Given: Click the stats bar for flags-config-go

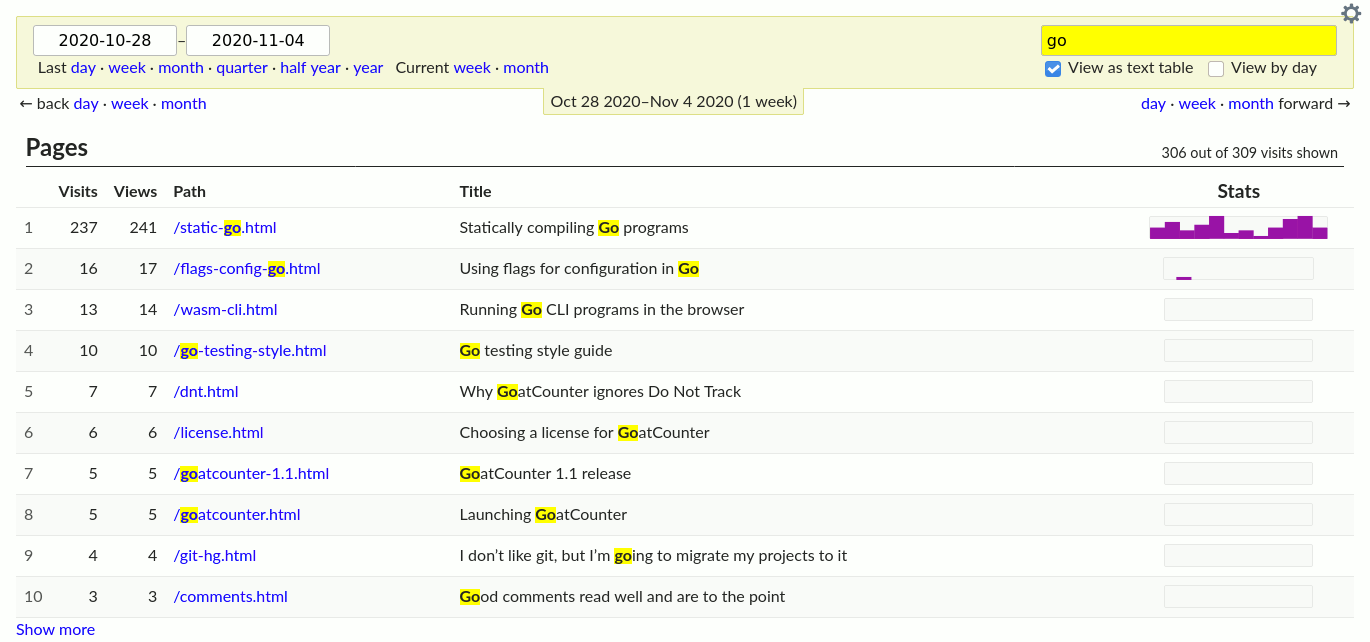Looking at the screenshot, I should click(x=1238, y=269).
